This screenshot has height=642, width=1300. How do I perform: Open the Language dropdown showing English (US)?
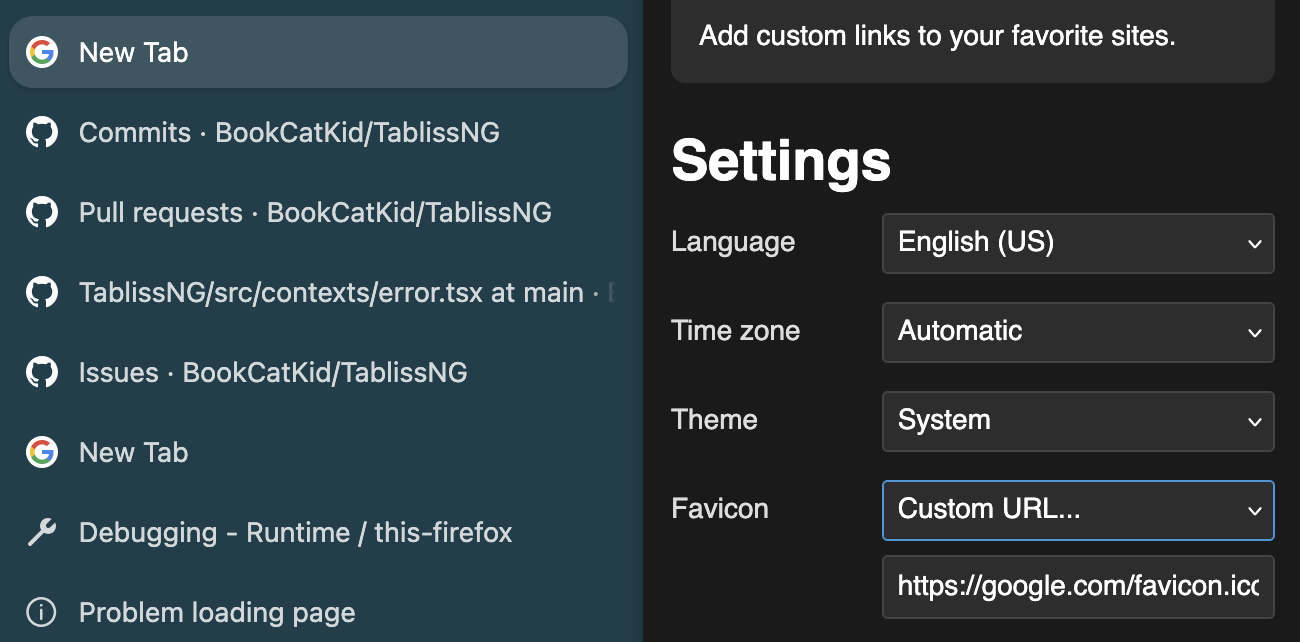coord(1077,243)
